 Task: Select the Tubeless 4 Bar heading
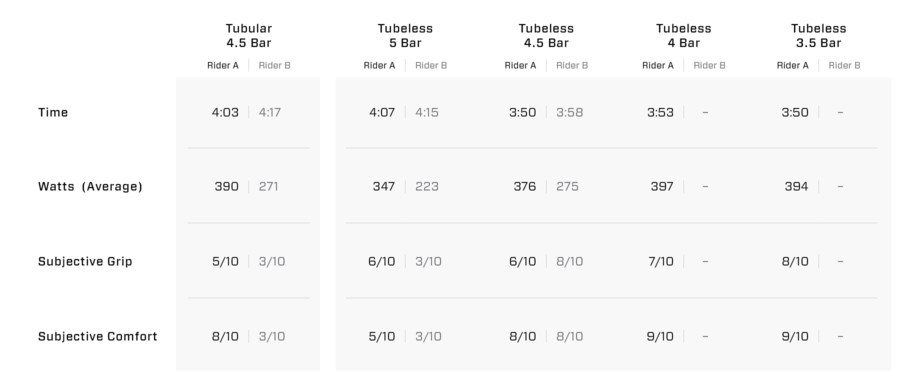(x=683, y=35)
